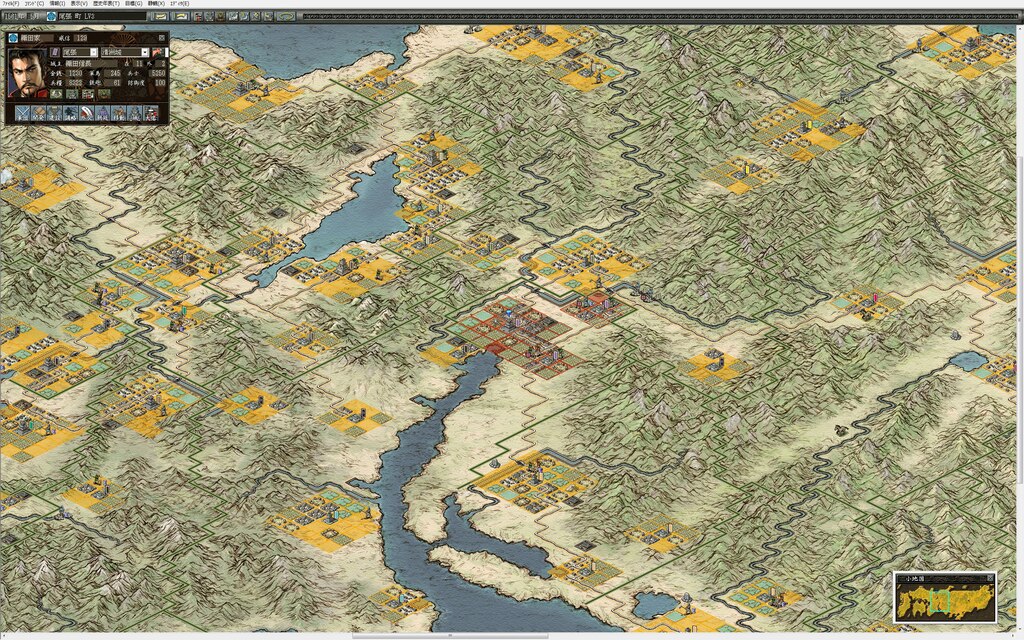The image size is (1024, 640).
Task: Select the crossed swords military command icon
Action: (x=22, y=113)
